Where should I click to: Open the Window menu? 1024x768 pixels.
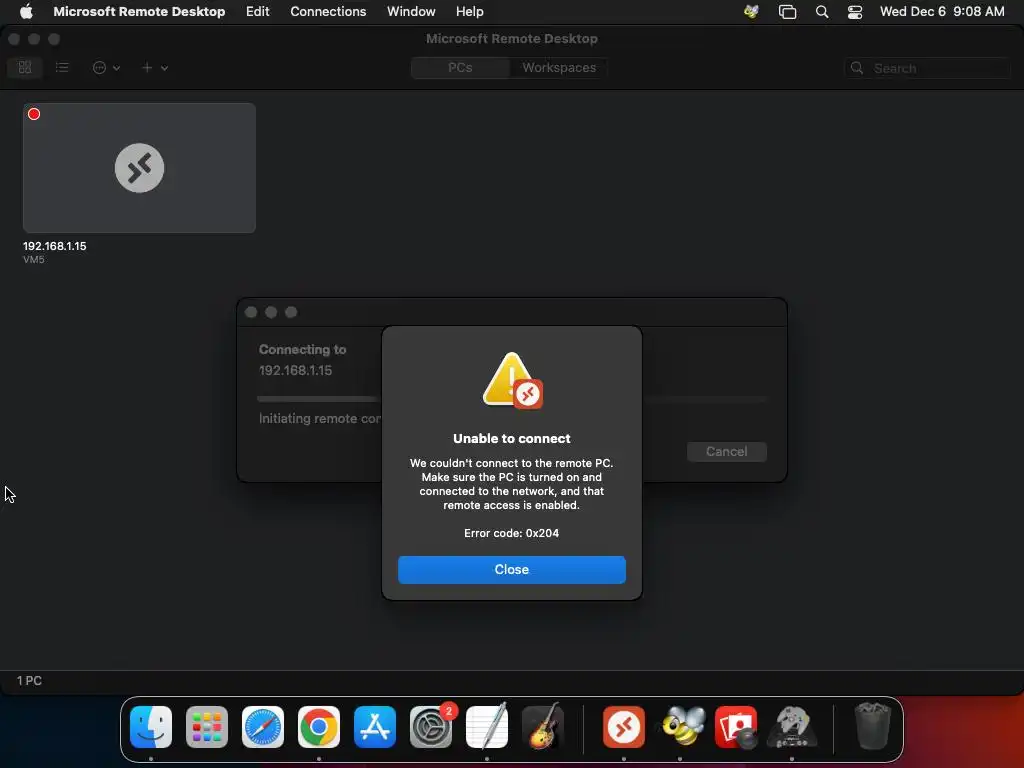(411, 11)
